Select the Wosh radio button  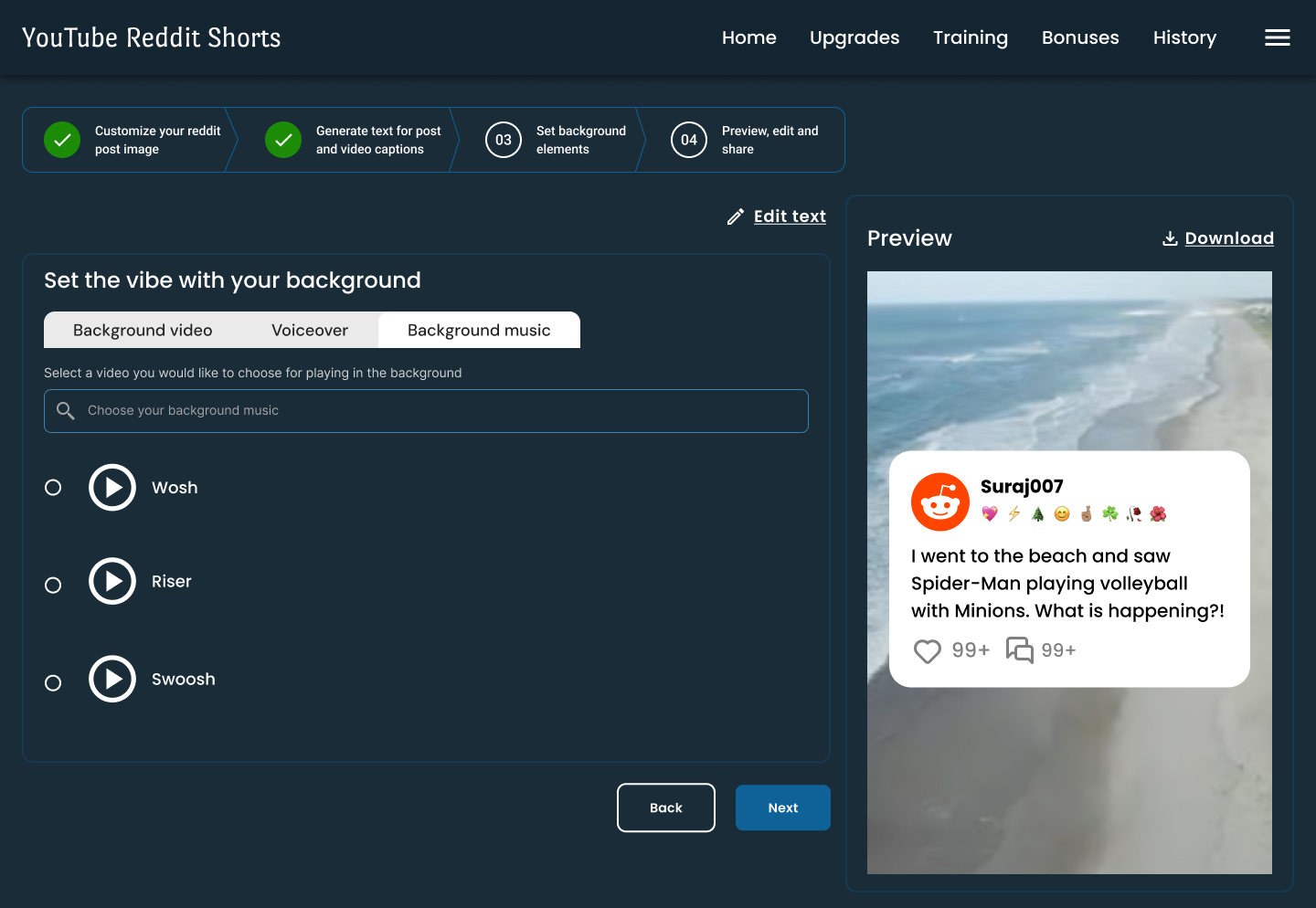coord(53,487)
